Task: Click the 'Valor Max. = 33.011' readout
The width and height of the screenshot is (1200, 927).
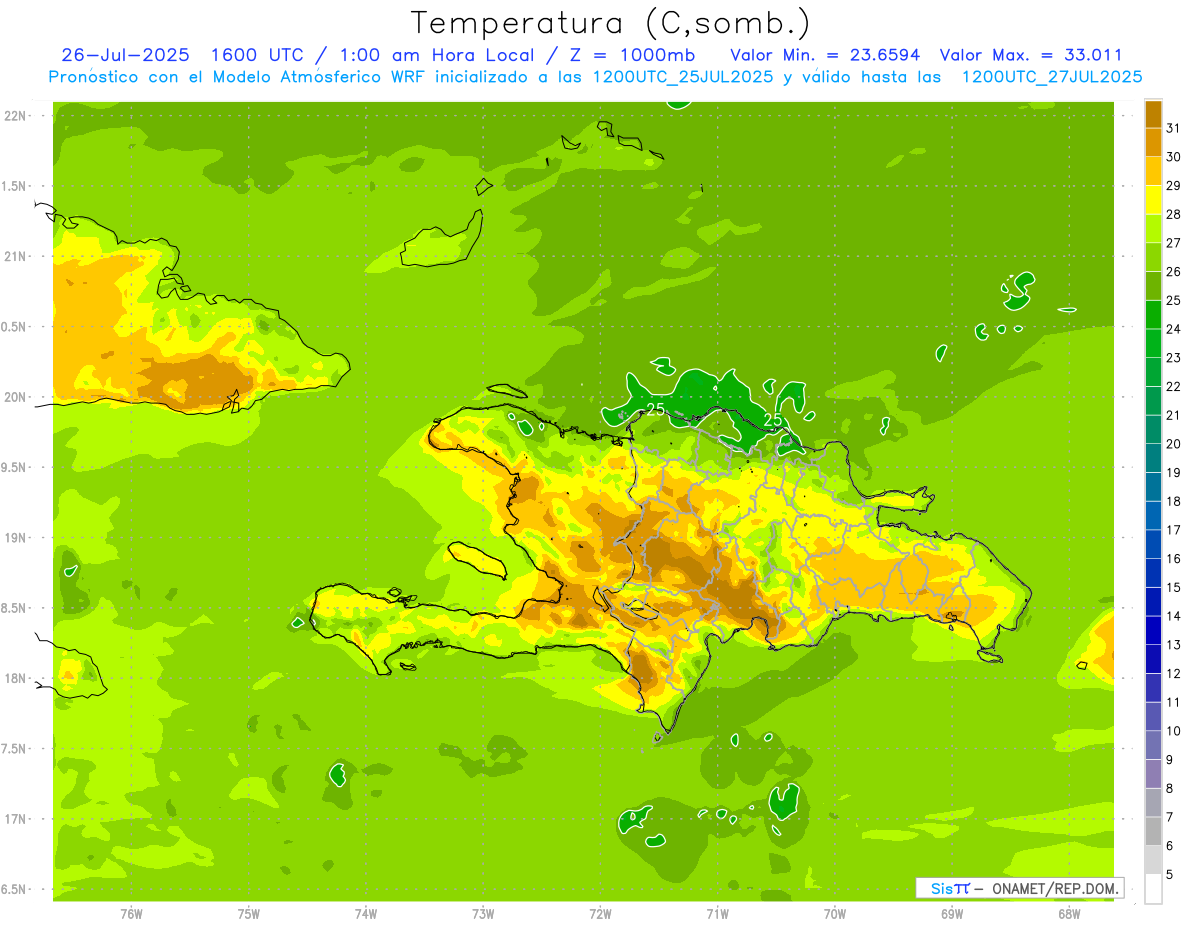Action: tap(1031, 55)
